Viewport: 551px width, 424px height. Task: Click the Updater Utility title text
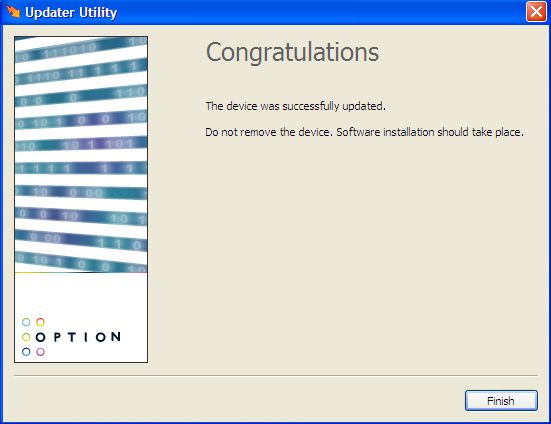(71, 13)
